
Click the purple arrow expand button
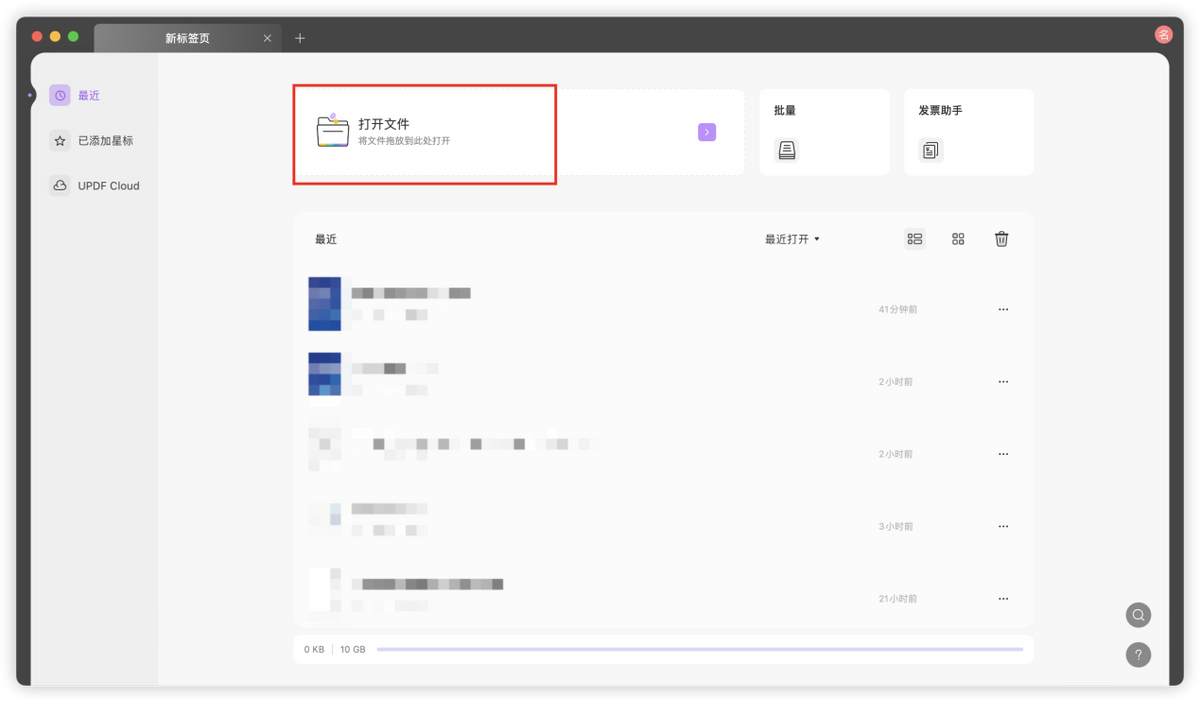(x=707, y=132)
